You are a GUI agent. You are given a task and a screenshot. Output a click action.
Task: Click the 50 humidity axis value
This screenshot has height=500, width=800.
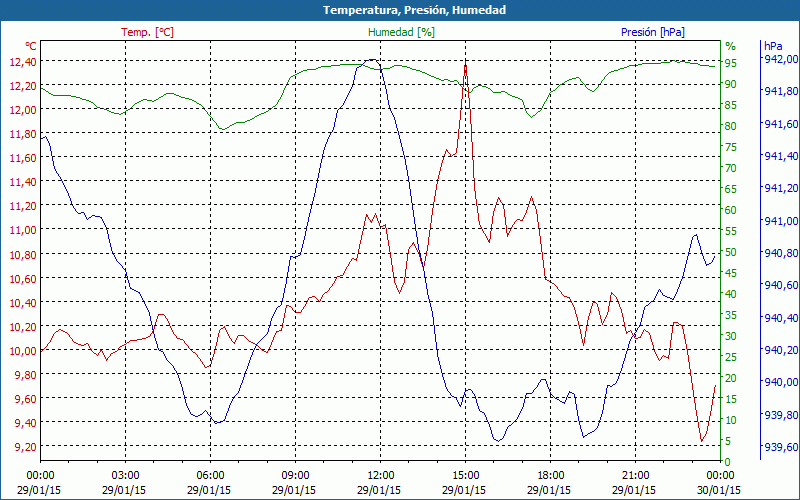731,252
